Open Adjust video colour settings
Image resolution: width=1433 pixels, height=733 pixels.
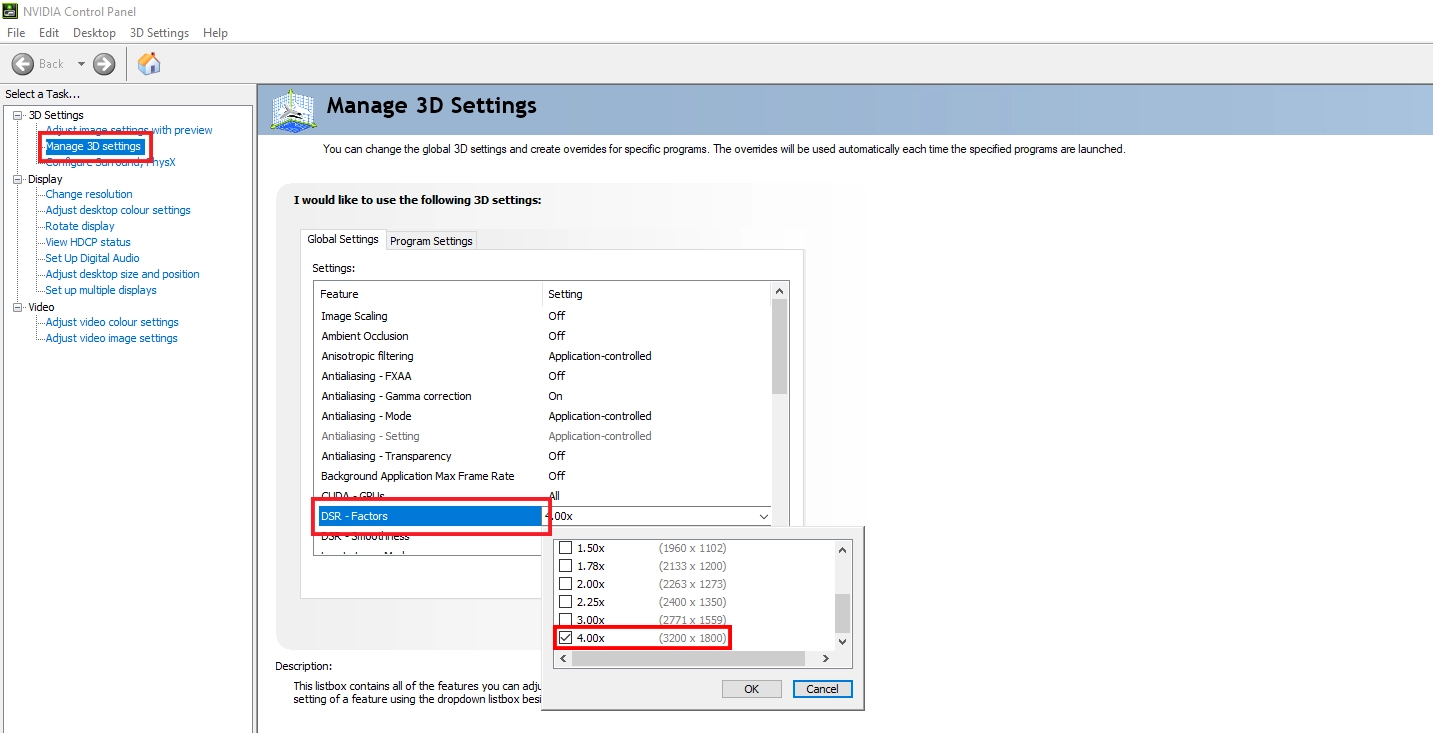tap(112, 322)
